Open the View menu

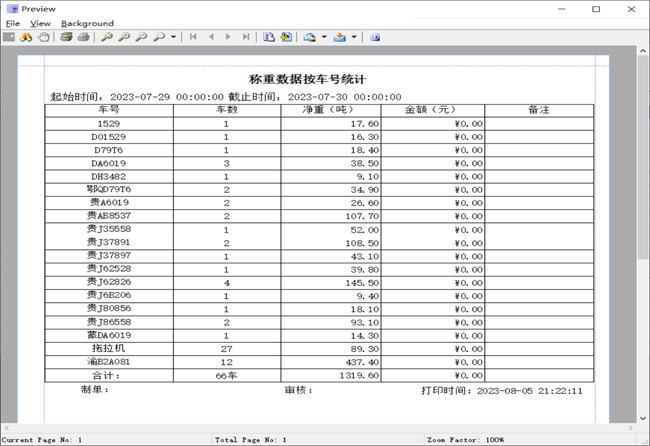coord(40,24)
